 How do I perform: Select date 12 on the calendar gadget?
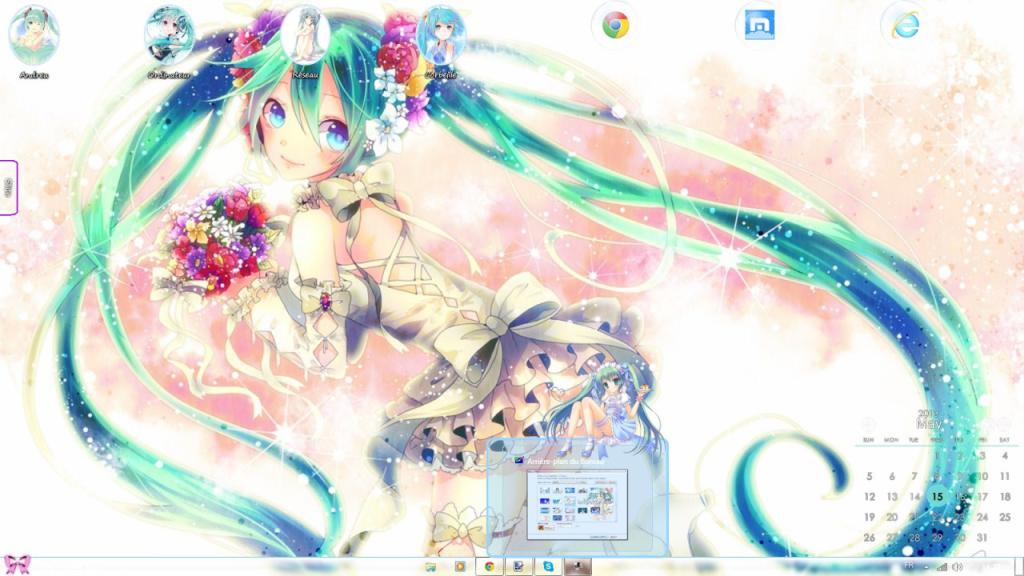(869, 496)
